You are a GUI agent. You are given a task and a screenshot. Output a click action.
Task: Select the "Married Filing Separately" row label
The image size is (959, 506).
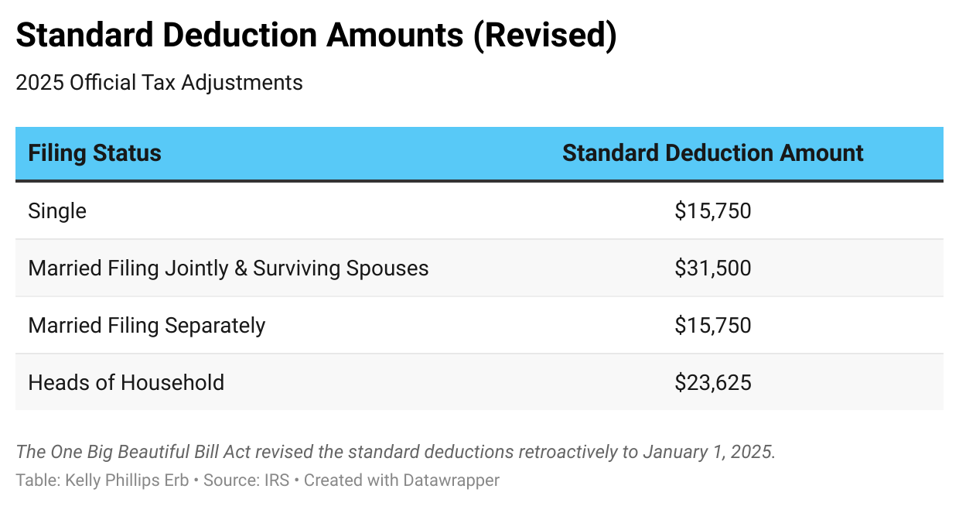[x=147, y=325]
